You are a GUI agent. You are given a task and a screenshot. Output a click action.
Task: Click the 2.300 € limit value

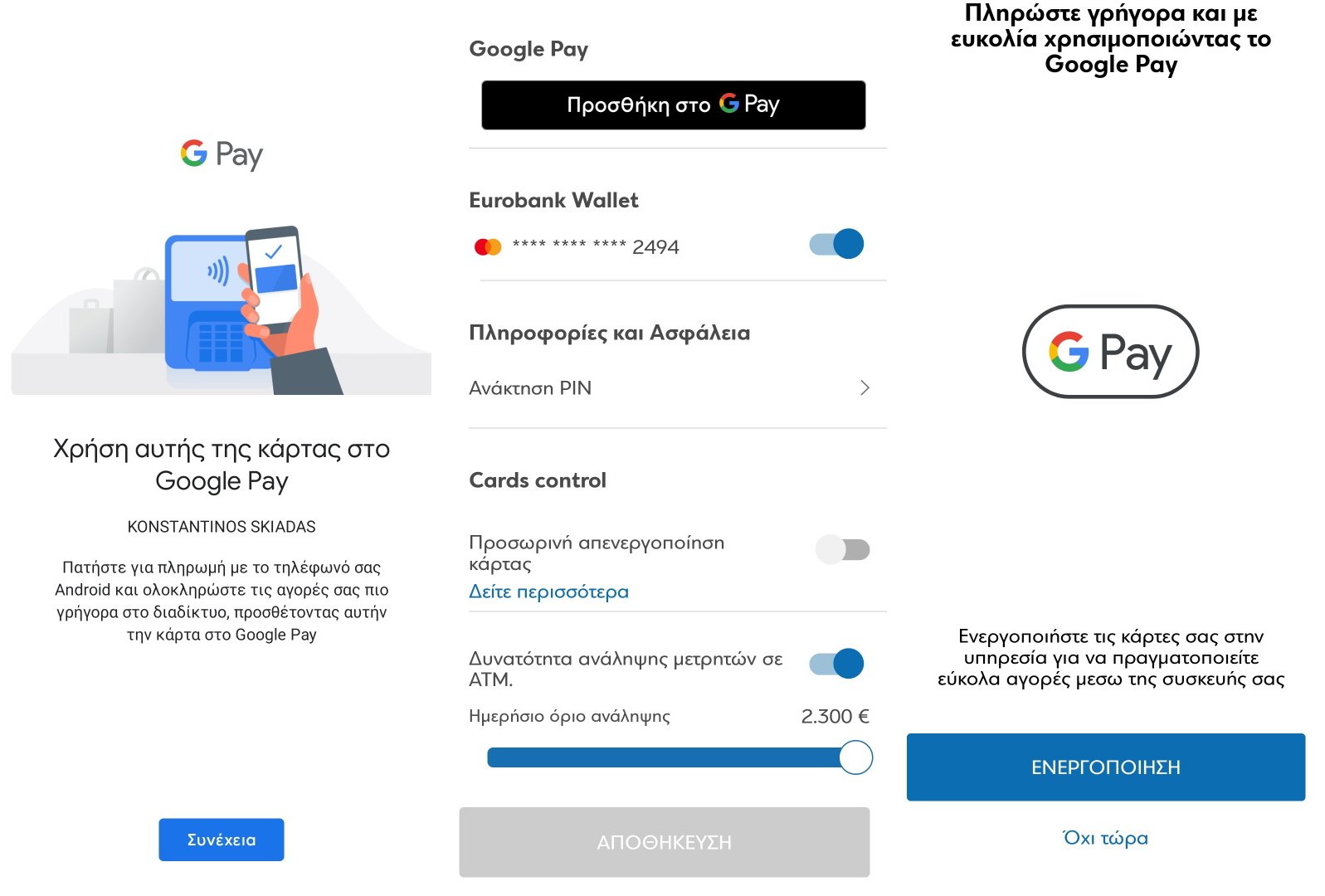[835, 716]
